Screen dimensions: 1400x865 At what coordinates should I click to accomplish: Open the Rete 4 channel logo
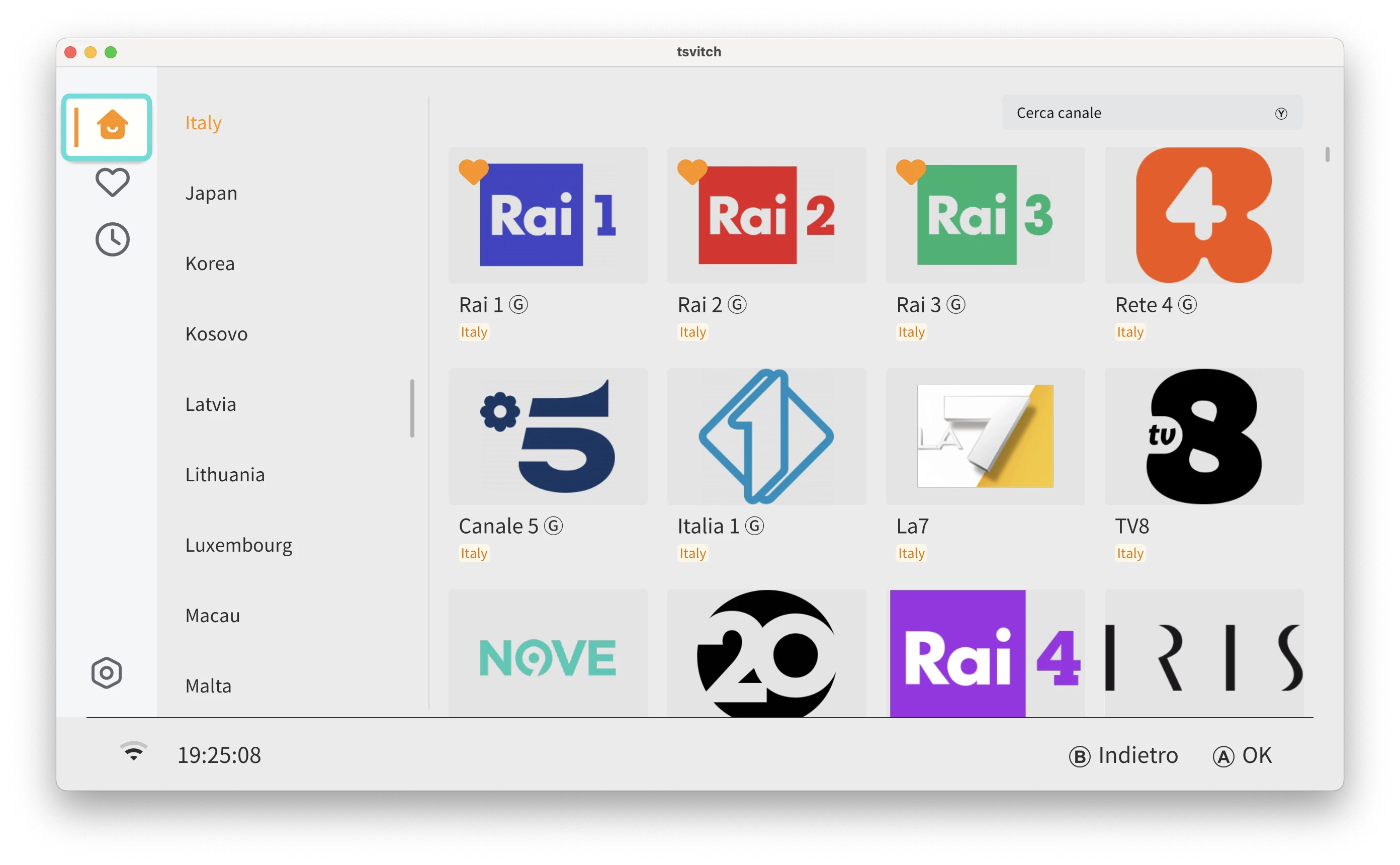(x=1204, y=215)
